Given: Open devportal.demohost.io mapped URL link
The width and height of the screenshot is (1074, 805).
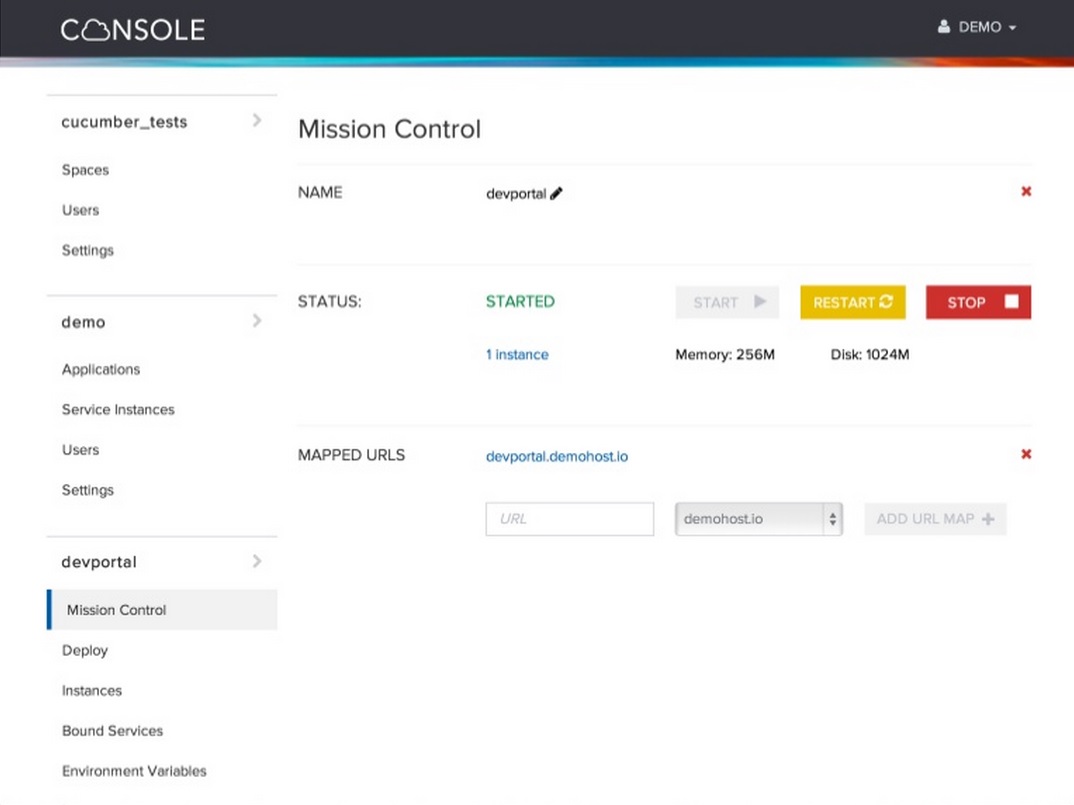Looking at the screenshot, I should pos(557,456).
